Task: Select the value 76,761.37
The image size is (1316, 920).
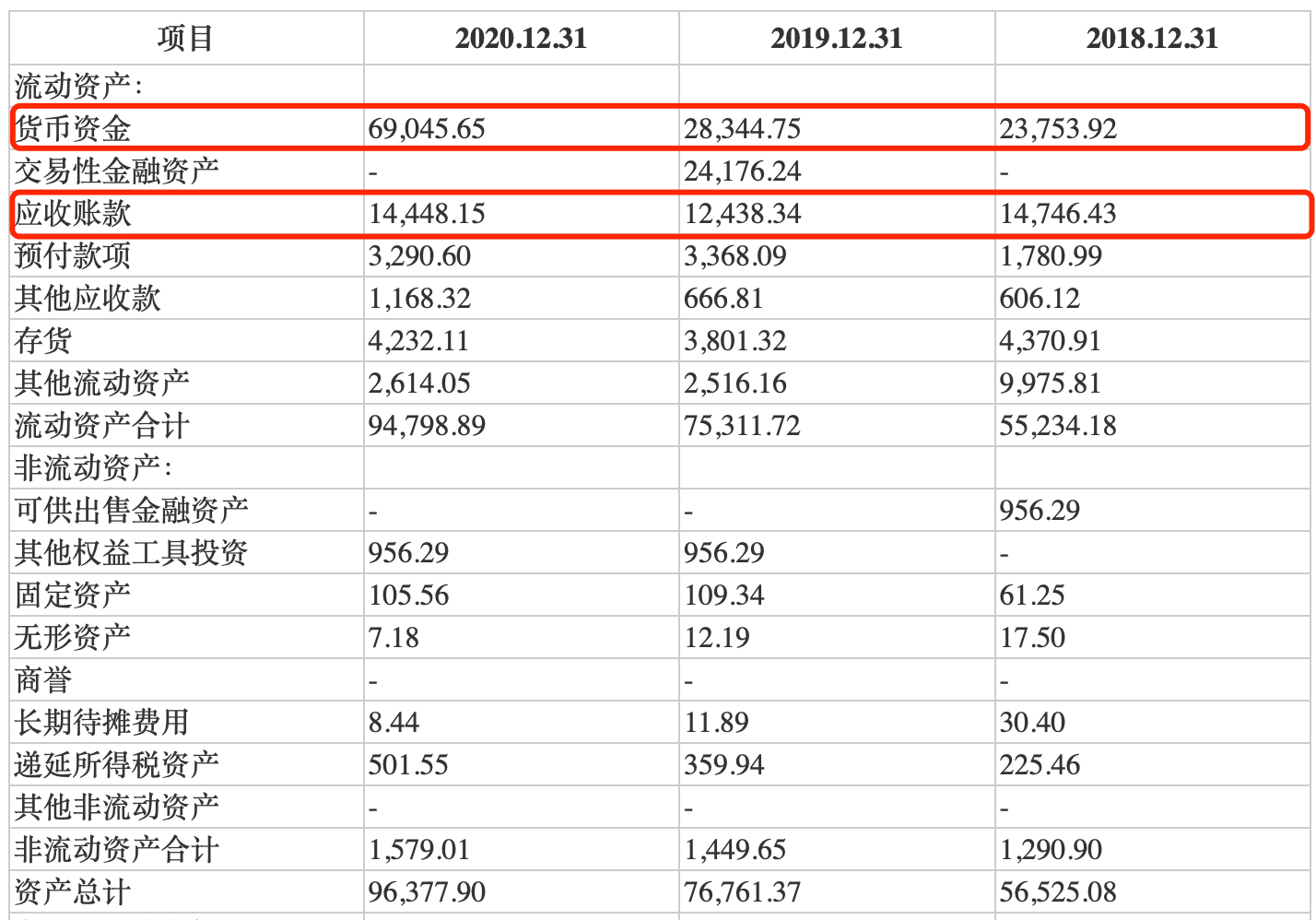Action: click(743, 891)
